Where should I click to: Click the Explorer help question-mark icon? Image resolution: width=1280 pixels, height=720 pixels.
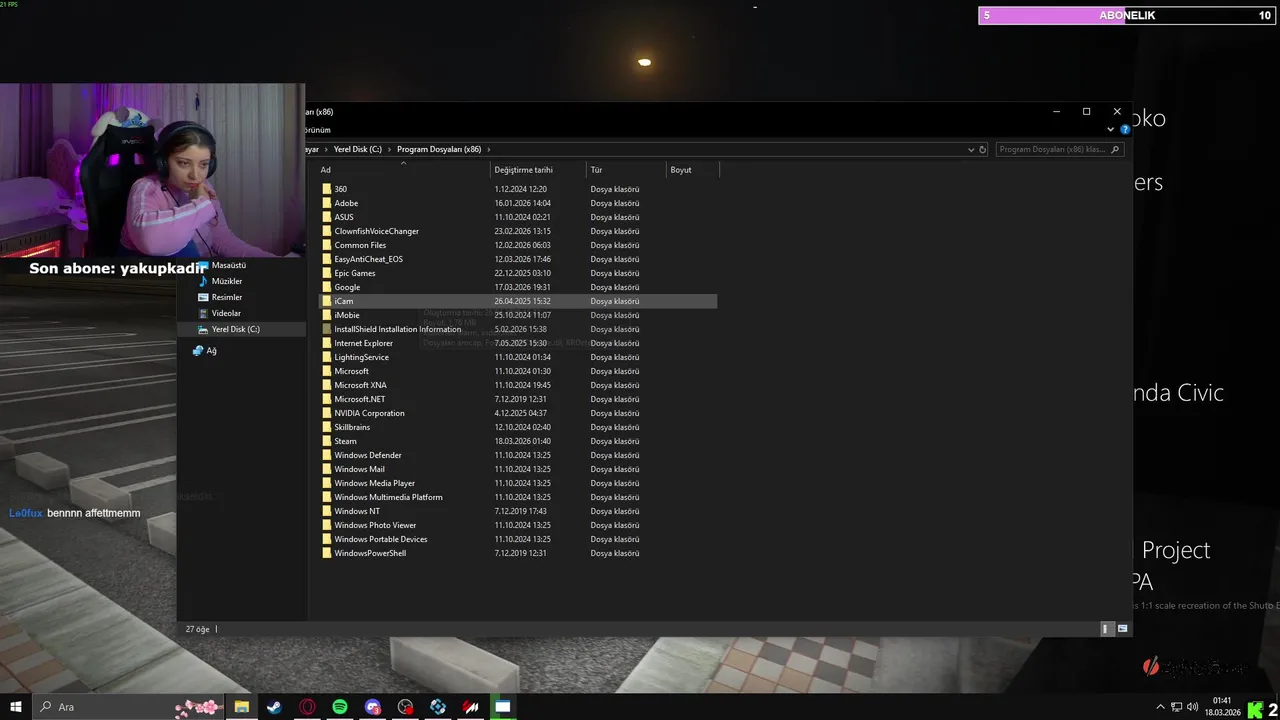(x=1125, y=129)
